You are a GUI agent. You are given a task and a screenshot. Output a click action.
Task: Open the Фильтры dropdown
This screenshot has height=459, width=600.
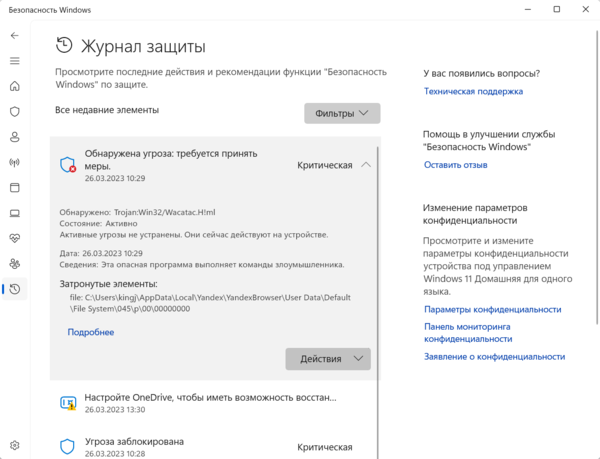(342, 113)
